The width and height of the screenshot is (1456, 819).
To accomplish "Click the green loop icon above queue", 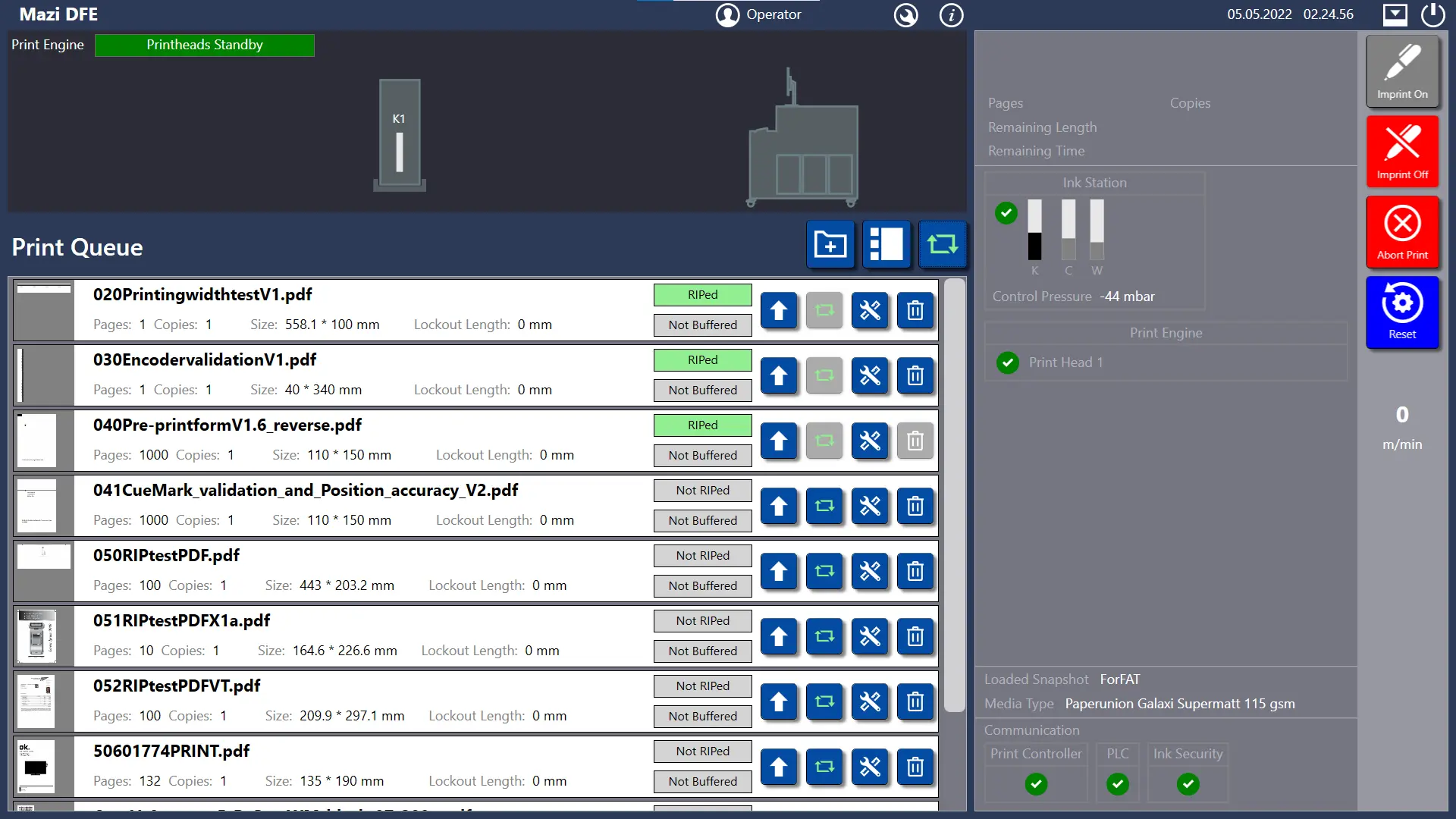I will (x=942, y=245).
